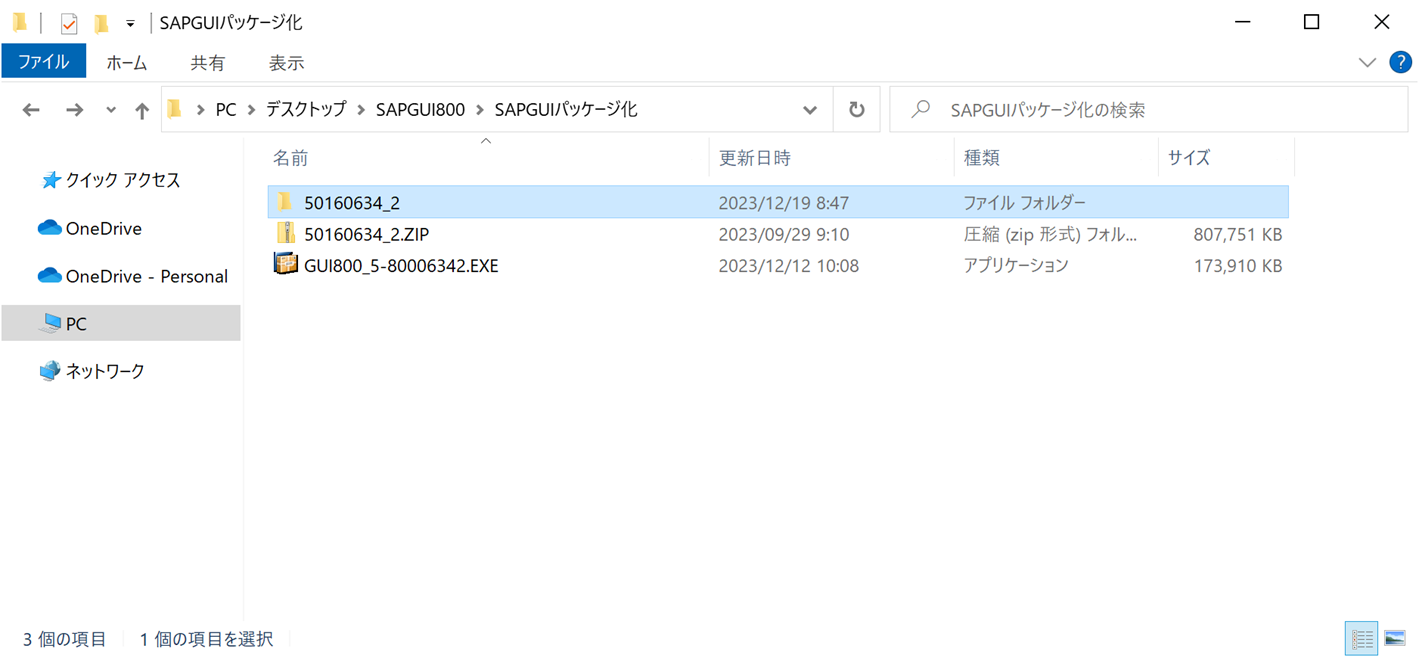The height and width of the screenshot is (657, 1419).
Task: Open the 共有 ribbon tab
Action: pyautogui.click(x=207, y=62)
